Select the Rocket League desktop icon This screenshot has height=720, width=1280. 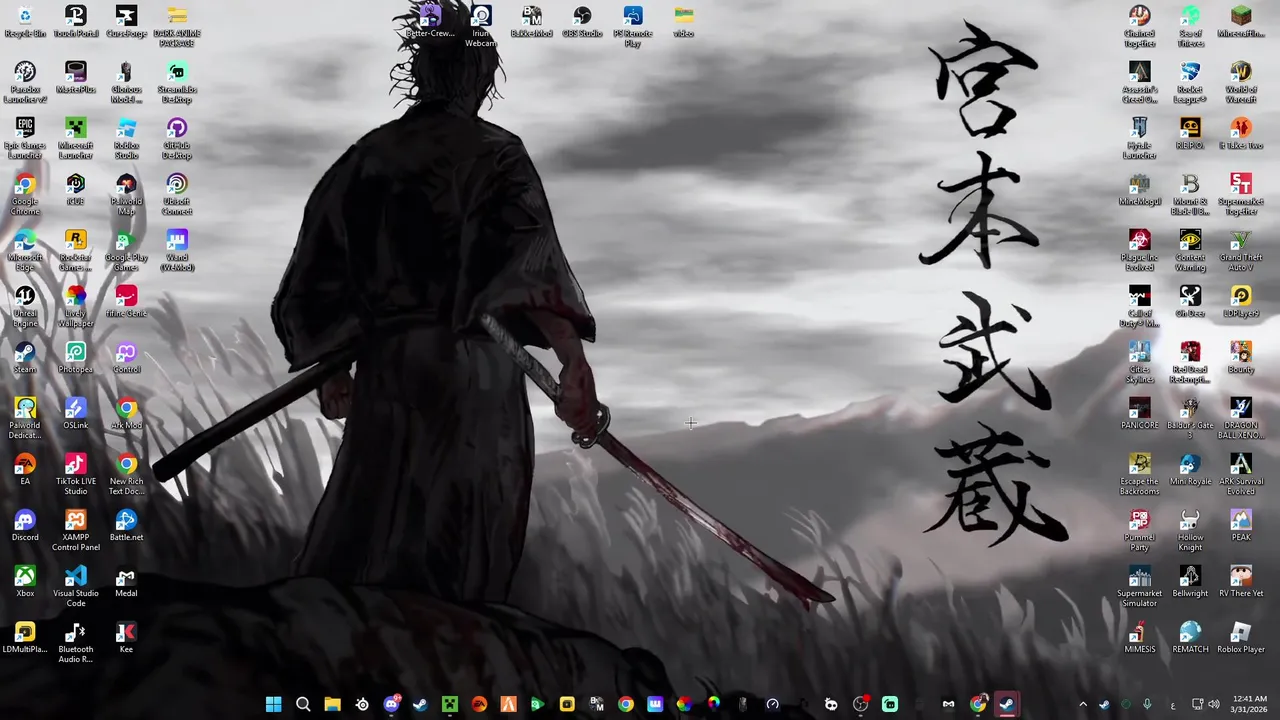pyautogui.click(x=1190, y=83)
